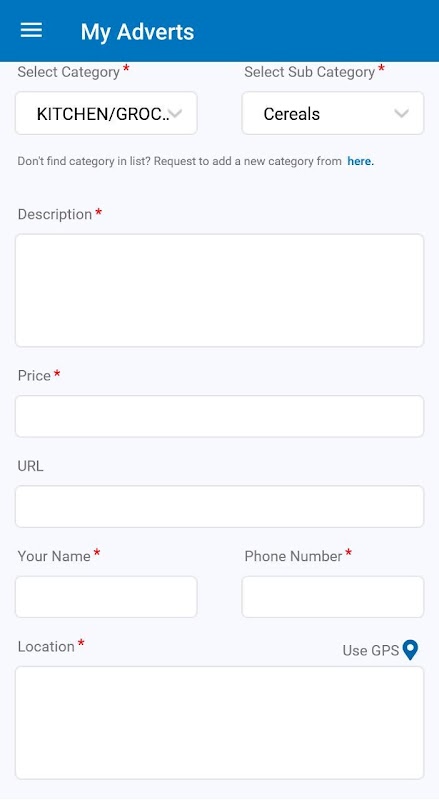This screenshot has height=800, width=439.
Task: Open the KITCHEN/GROC.. category dropdown
Action: pyautogui.click(x=106, y=113)
